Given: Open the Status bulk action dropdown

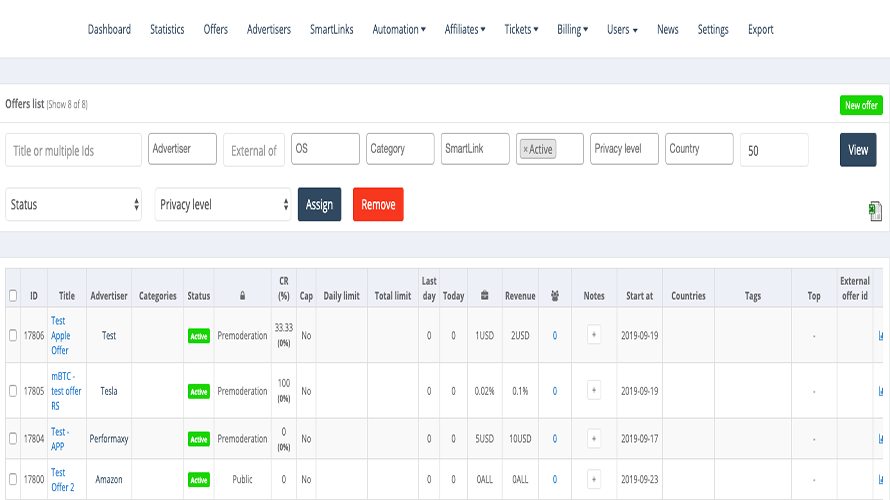Looking at the screenshot, I should tap(75, 204).
